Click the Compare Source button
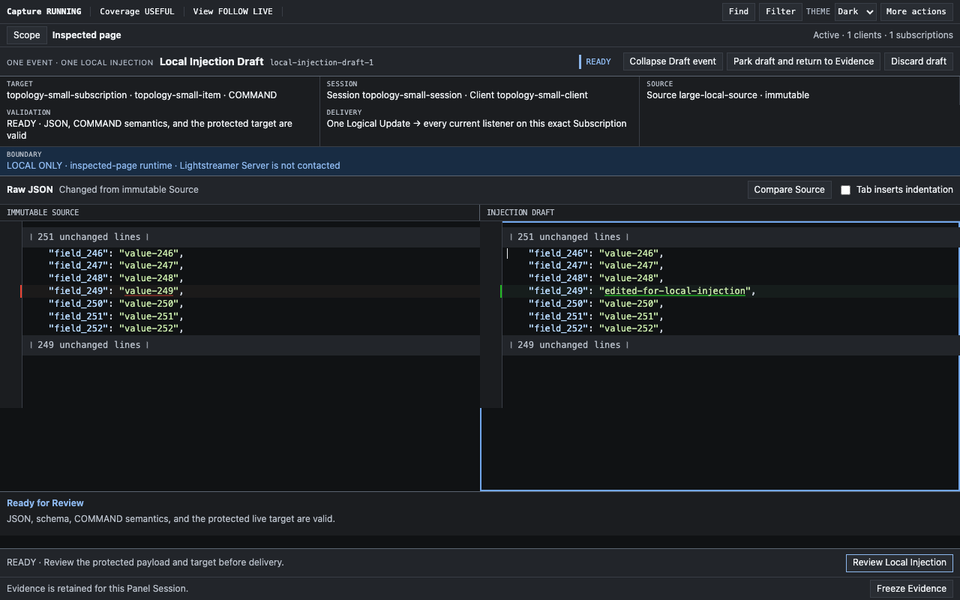This screenshot has height=600, width=960. click(x=789, y=190)
